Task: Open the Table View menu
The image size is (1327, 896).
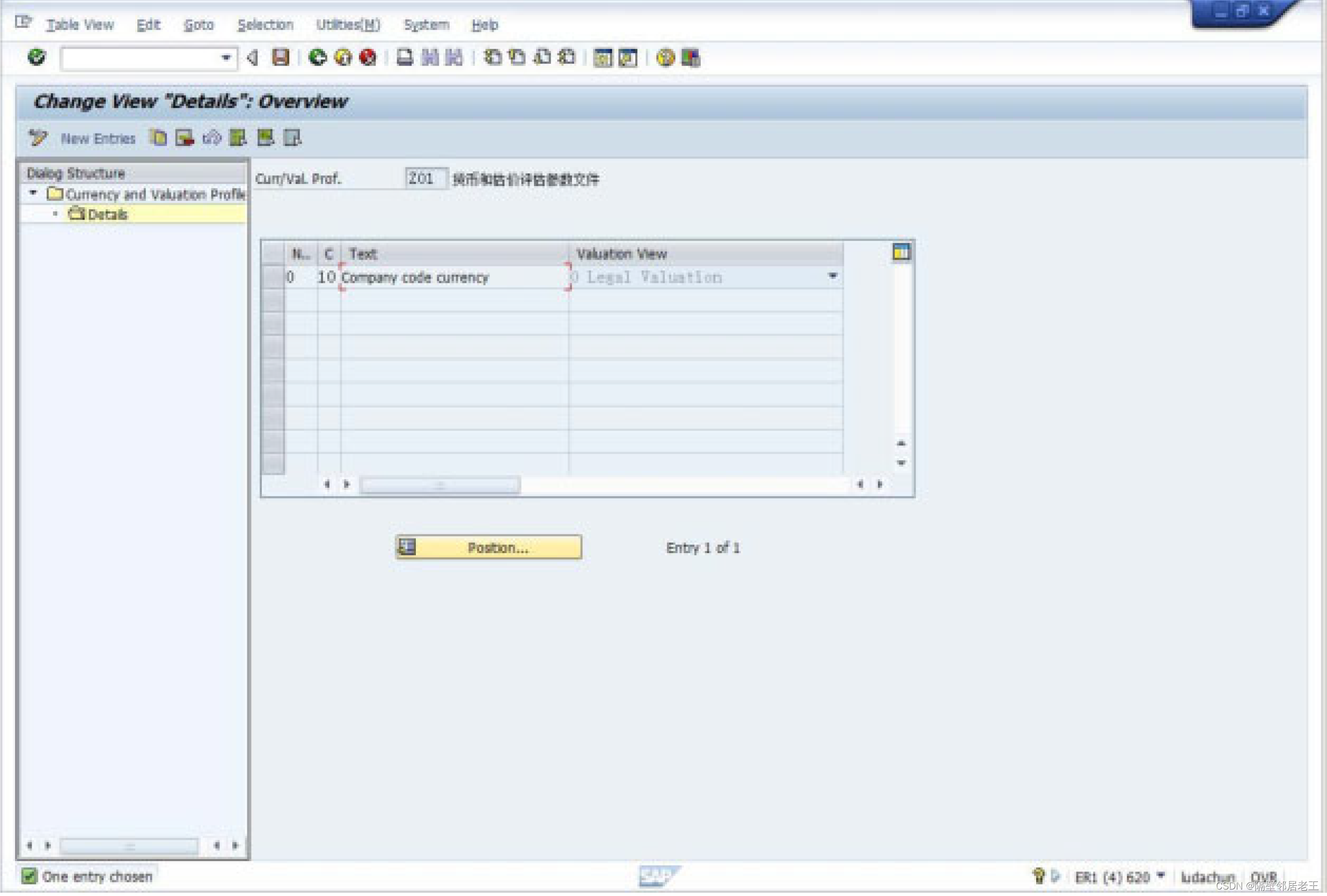Action: (80, 25)
